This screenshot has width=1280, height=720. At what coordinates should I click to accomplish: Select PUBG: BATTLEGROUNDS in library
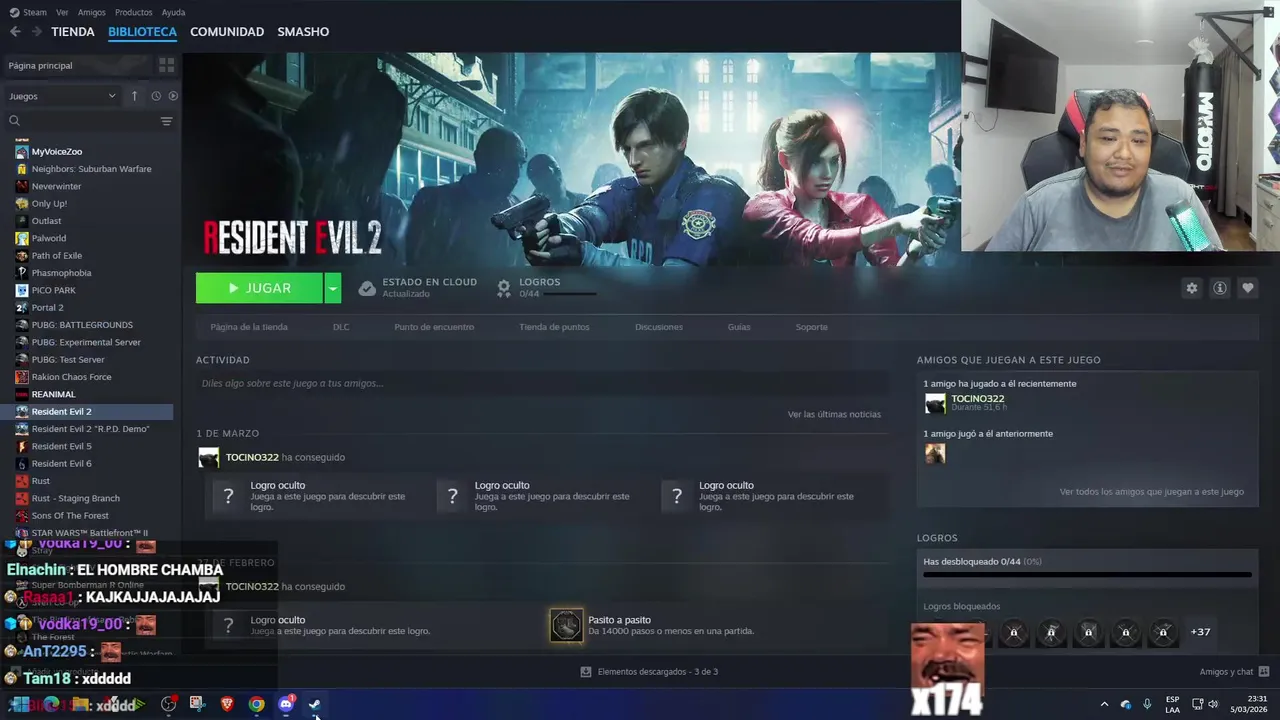pos(82,325)
